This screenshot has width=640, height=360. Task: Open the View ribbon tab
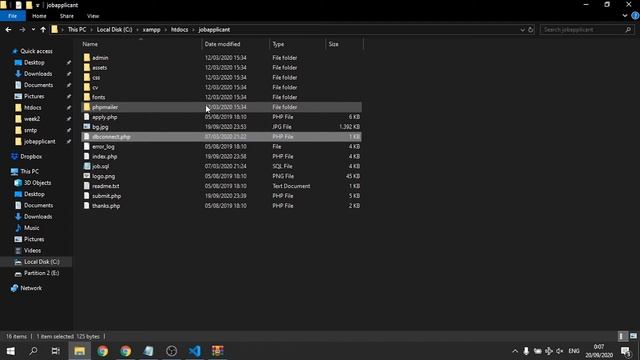(x=93, y=16)
